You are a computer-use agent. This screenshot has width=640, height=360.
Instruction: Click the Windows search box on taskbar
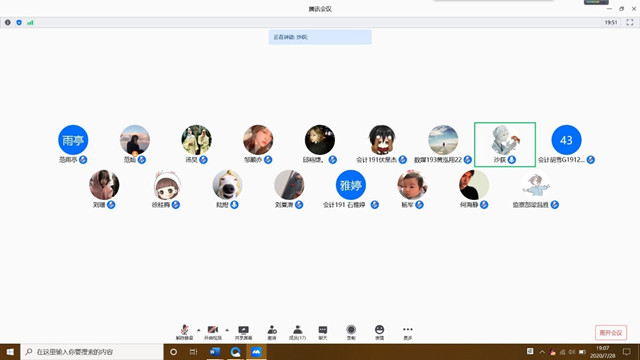point(92,351)
